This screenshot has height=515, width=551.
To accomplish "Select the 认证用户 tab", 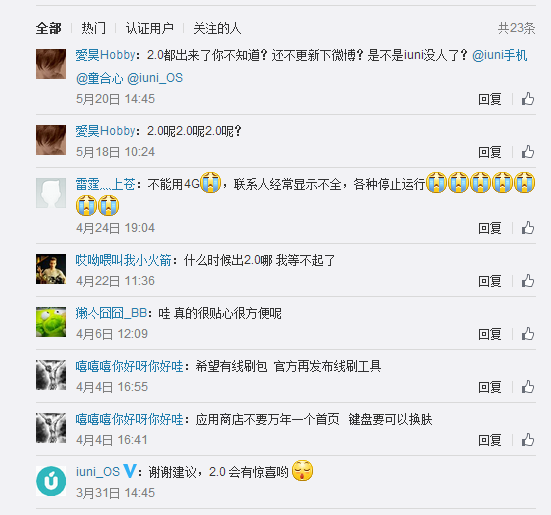I will [x=150, y=28].
